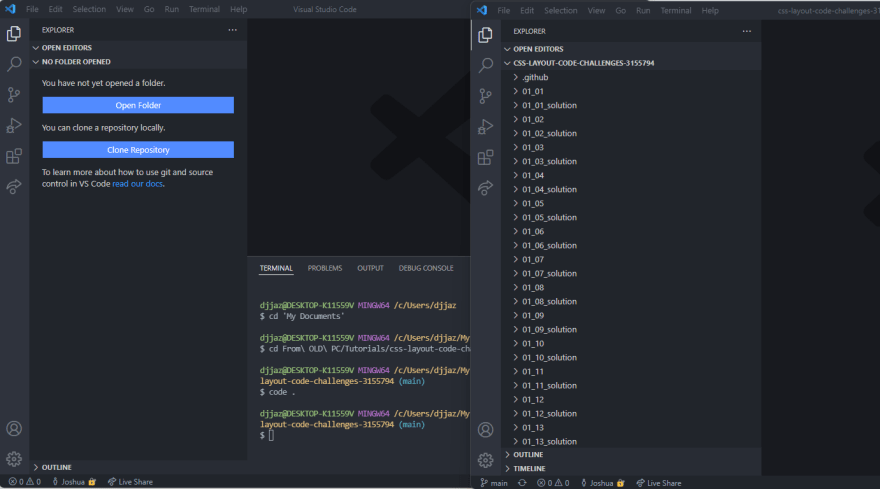Switch to Problems tab in panel
This screenshot has height=489, width=880.
(x=324, y=268)
